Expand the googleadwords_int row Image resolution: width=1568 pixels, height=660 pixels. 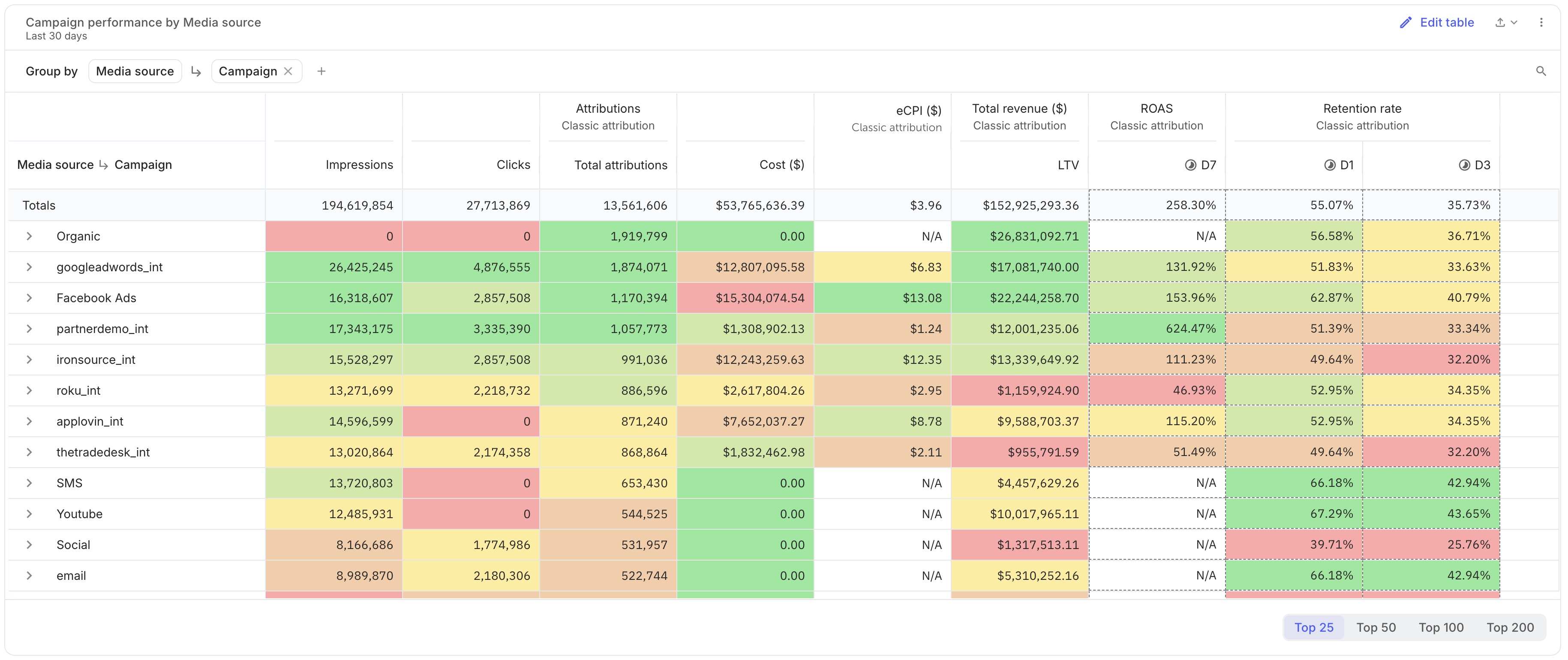click(x=29, y=267)
